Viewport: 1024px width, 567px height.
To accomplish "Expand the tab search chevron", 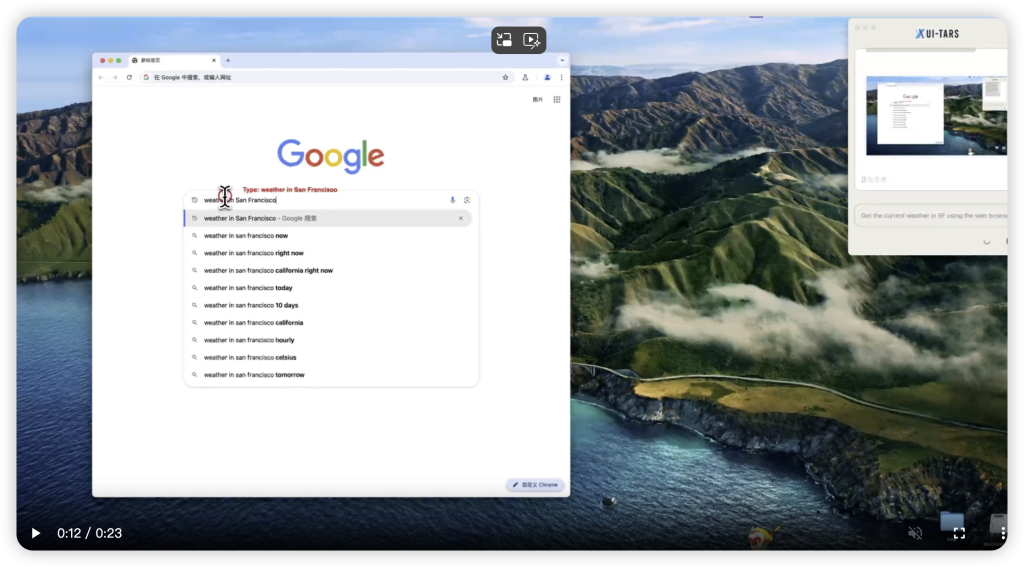I will (x=561, y=60).
